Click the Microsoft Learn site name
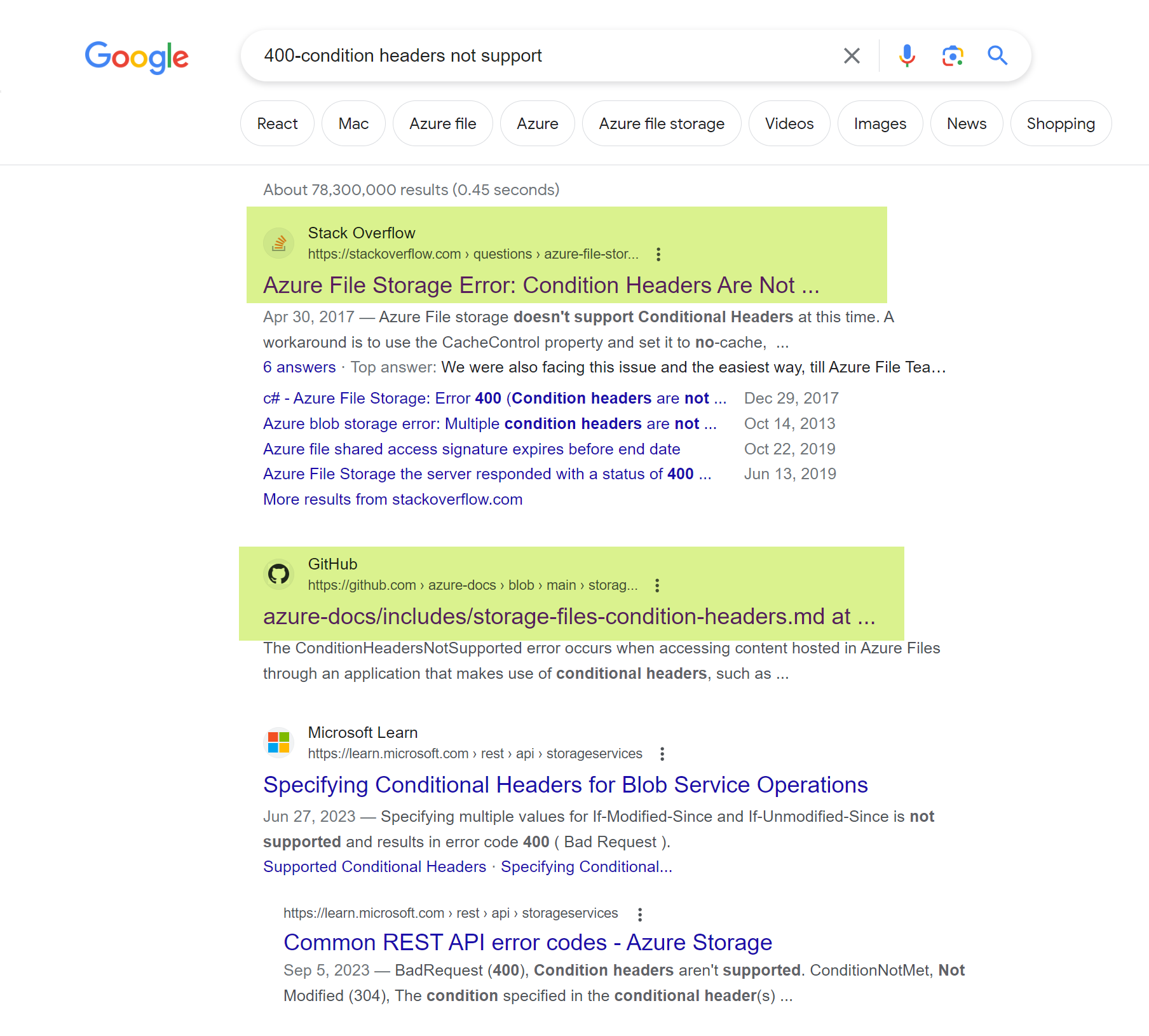1149x1036 pixels. coord(363,733)
